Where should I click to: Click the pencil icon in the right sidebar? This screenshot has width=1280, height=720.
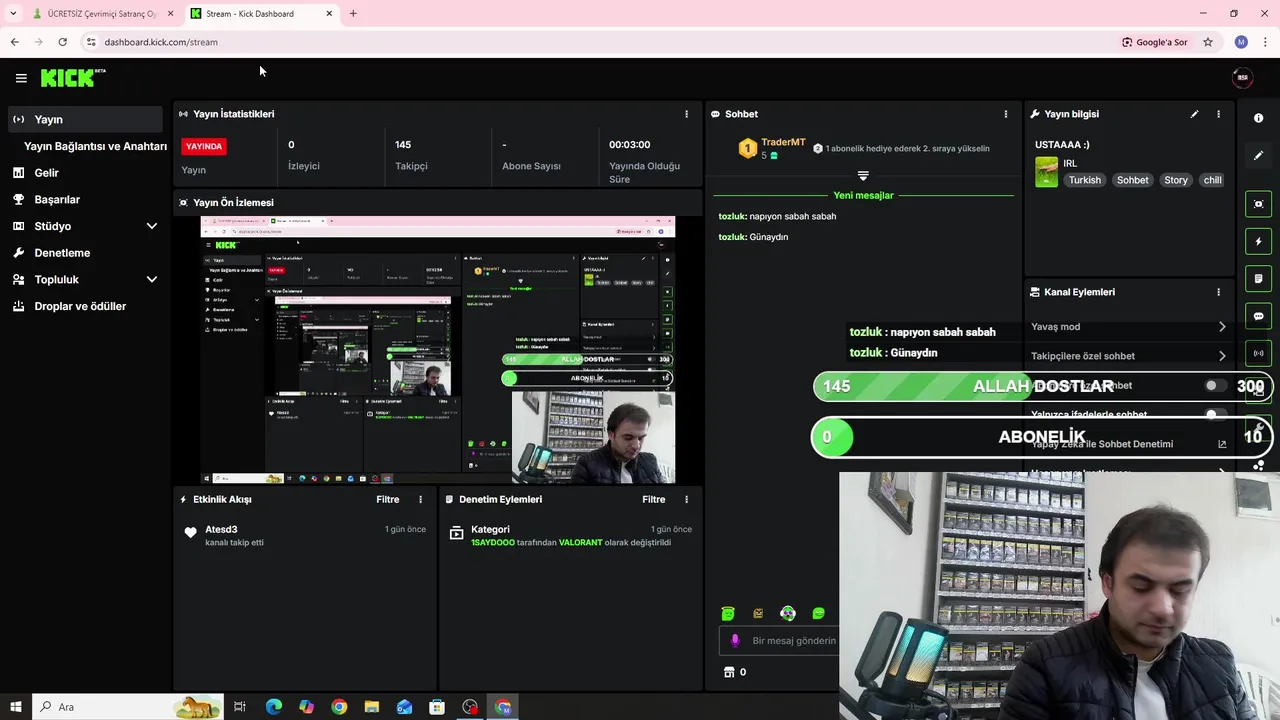coord(1258,155)
